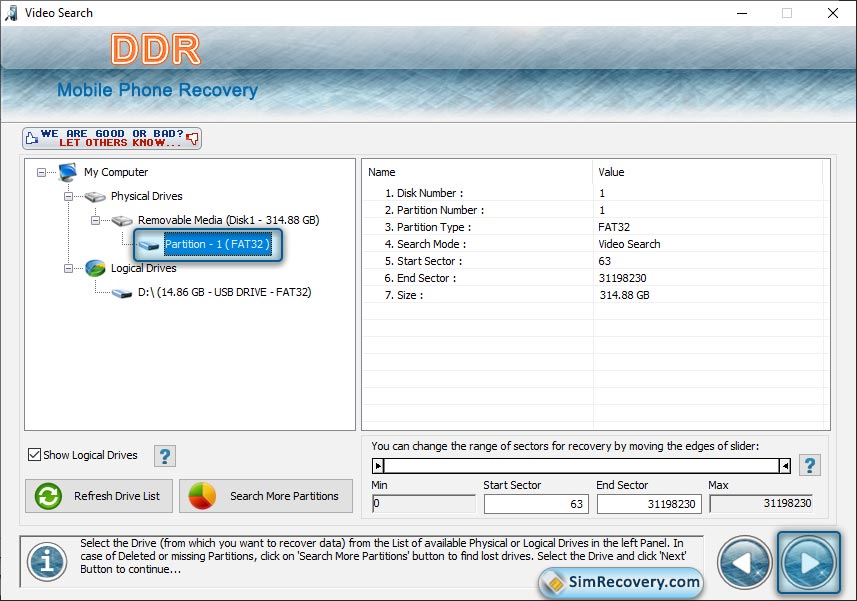Collapse the Physical Drives node
Screen dimensions: 857x601
pos(69,196)
